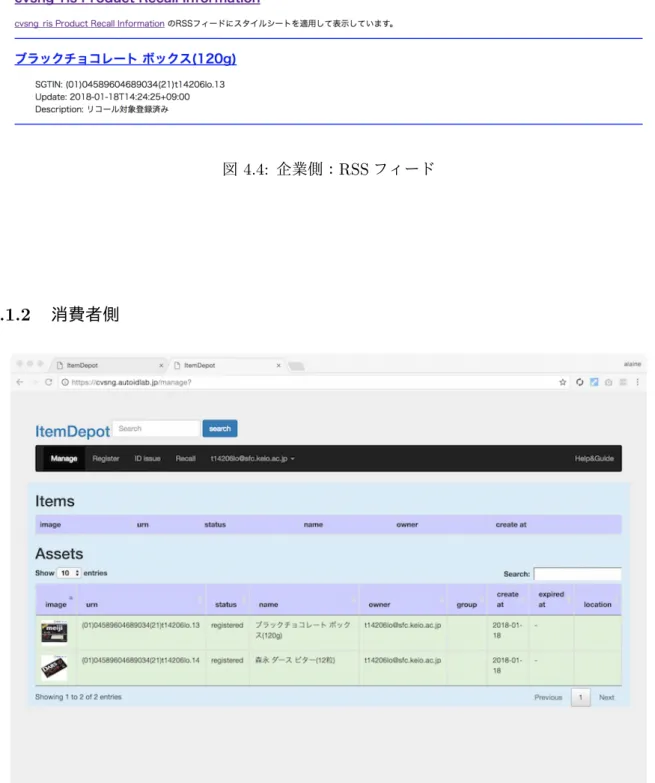Image resolution: width=655 pixels, height=783 pixels.
Task: Click the DARS chocolate thumbnail
Action: pos(54,668)
